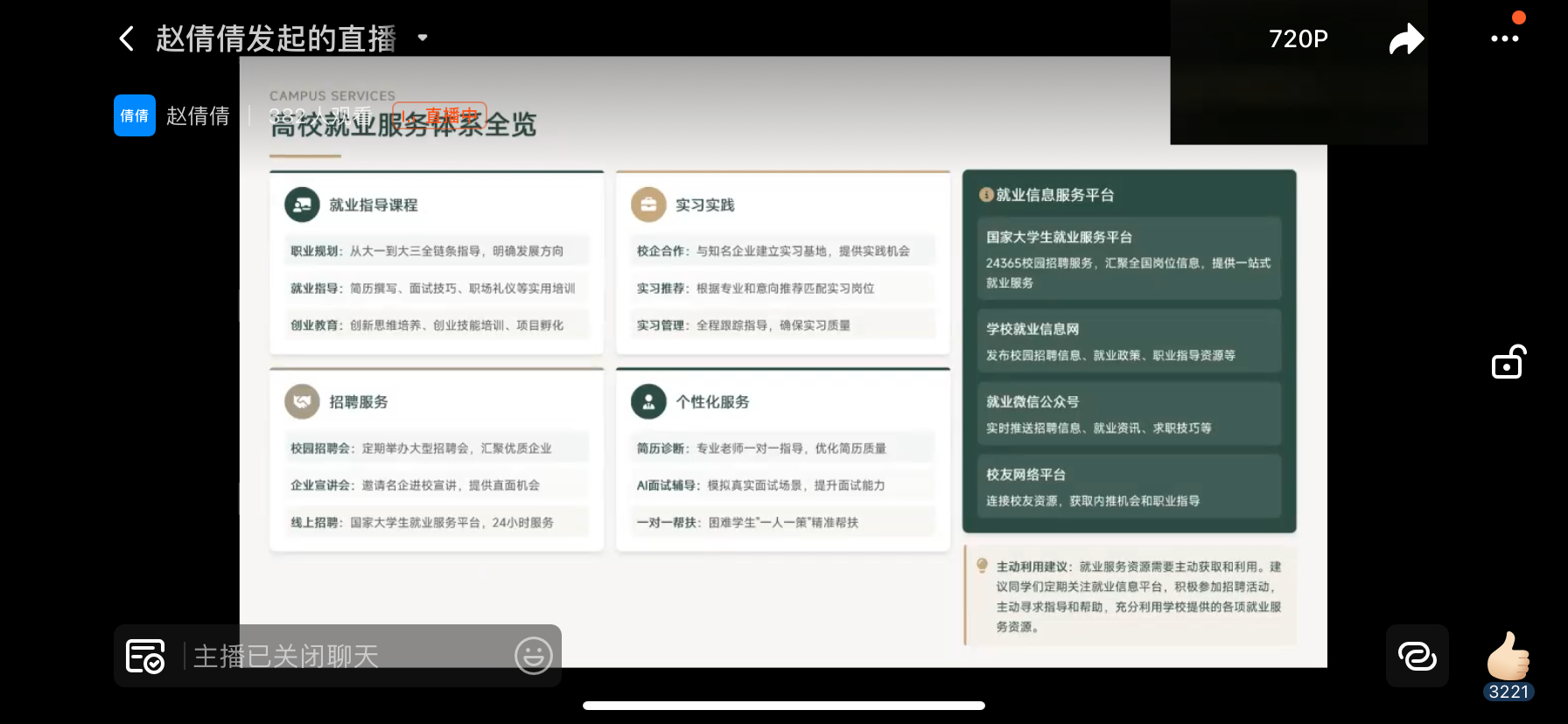Tap the home indicator bar at the bottom
The height and width of the screenshot is (724, 1568).
tap(783, 706)
